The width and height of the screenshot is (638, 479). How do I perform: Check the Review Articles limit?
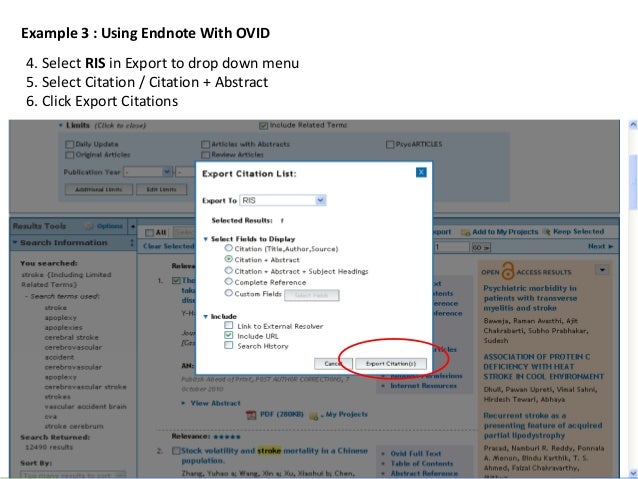click(x=205, y=155)
